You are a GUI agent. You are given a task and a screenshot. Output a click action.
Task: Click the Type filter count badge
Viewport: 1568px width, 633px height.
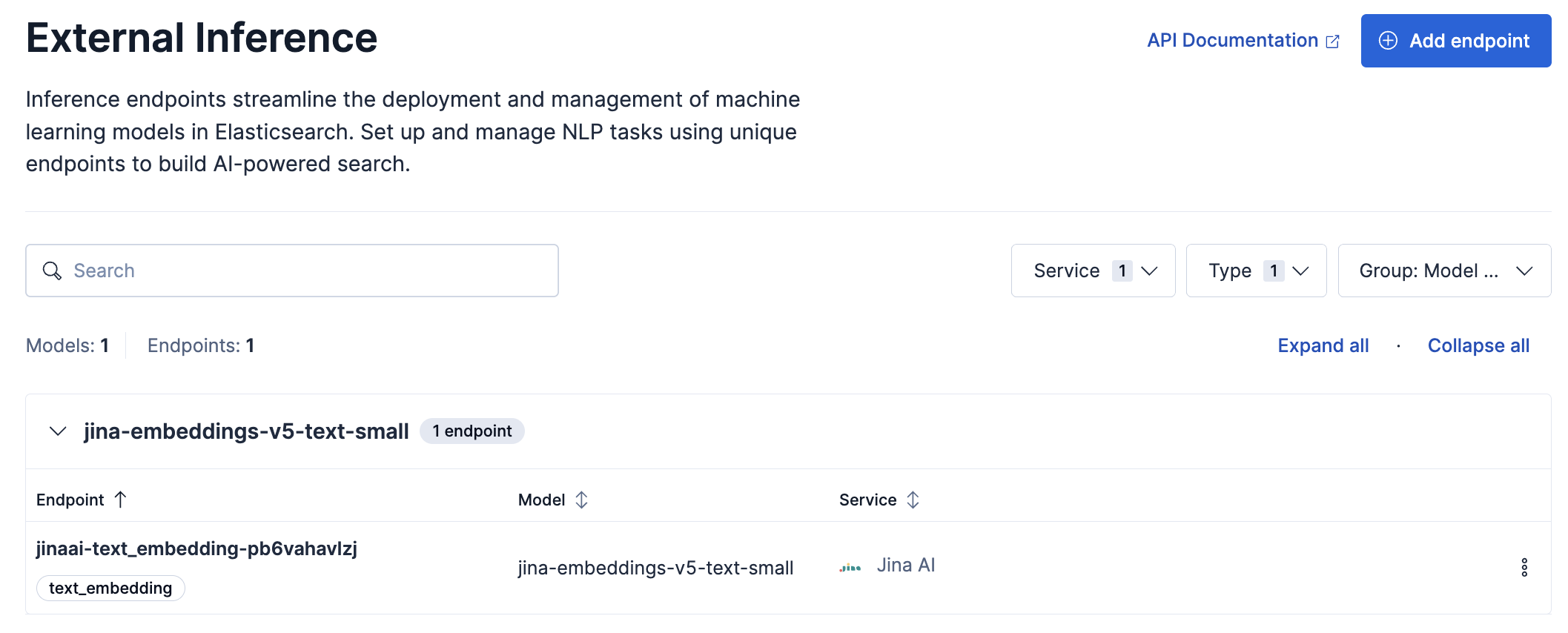(x=1274, y=271)
